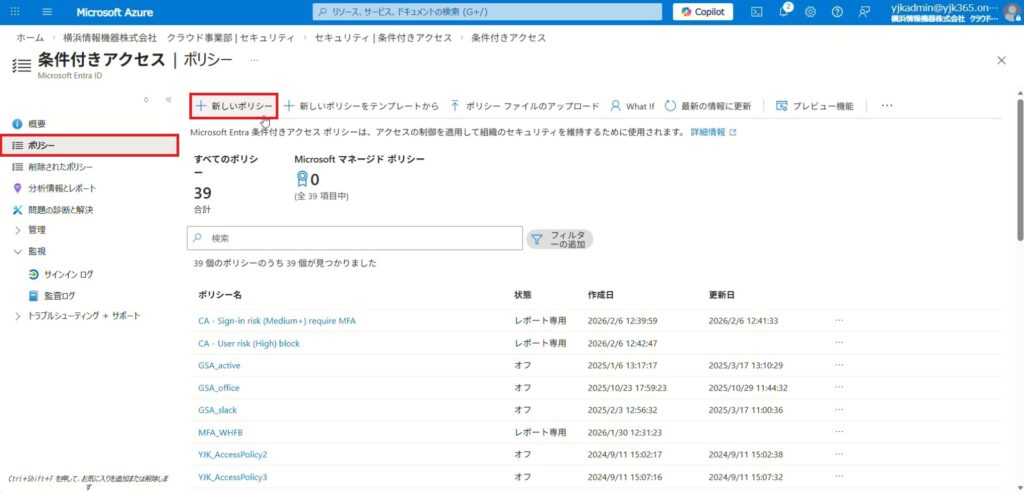Open the GSA_active policy link
This screenshot has width=1024, height=492.
click(219, 365)
